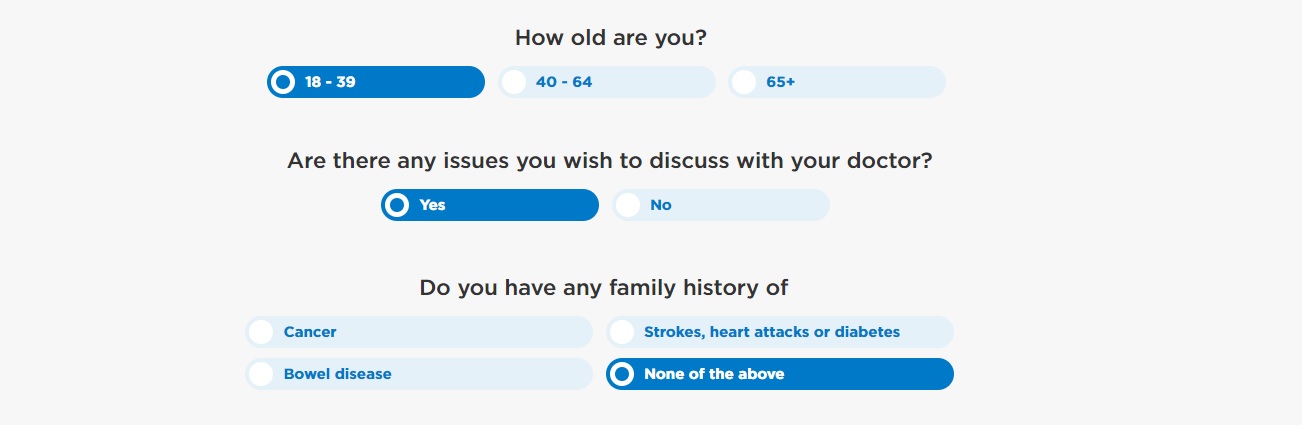Select Cancer under family history
Viewport: 1302px width, 425px height.
pos(419,332)
